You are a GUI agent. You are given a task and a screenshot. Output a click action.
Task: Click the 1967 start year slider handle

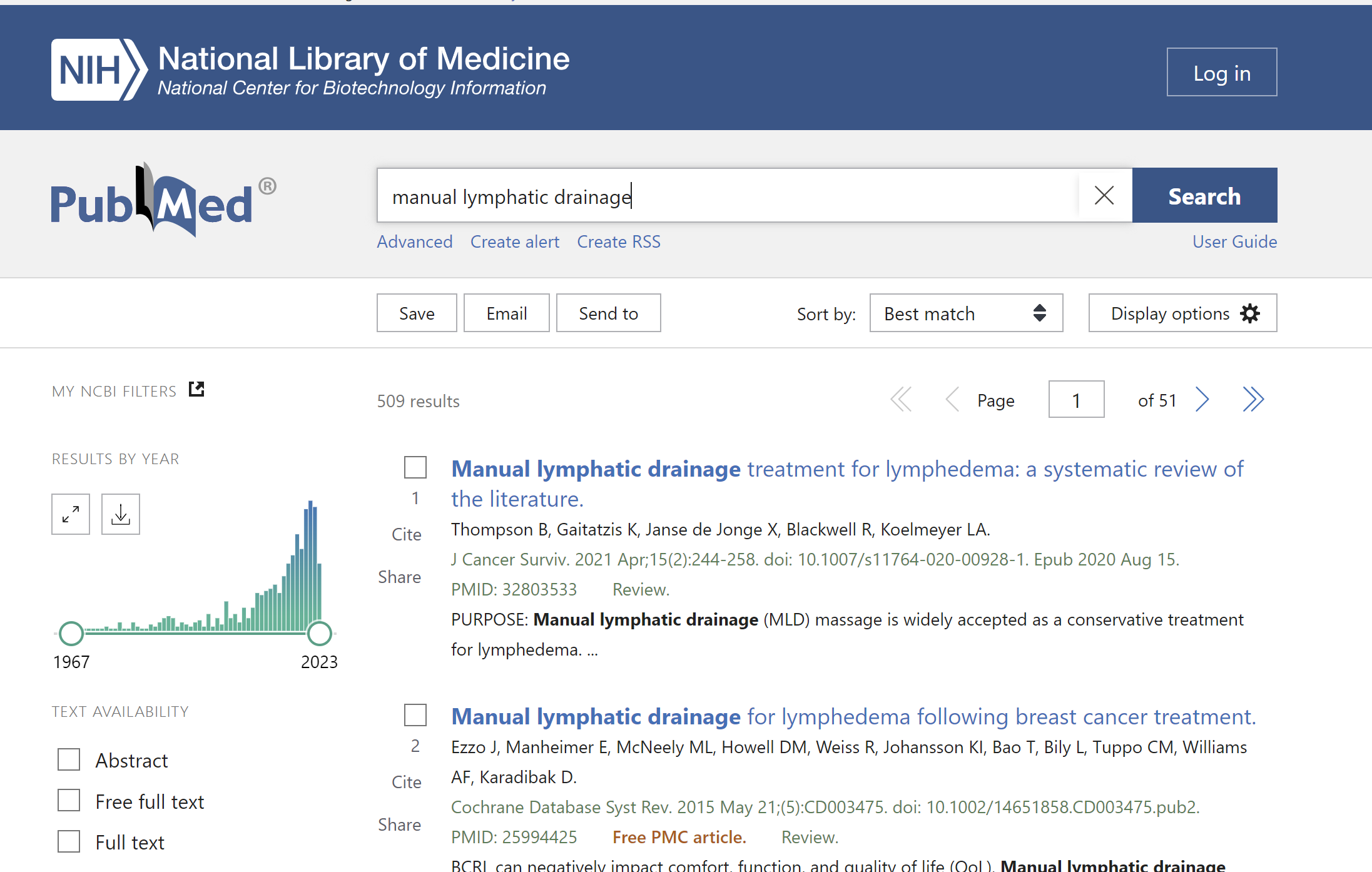click(x=71, y=634)
